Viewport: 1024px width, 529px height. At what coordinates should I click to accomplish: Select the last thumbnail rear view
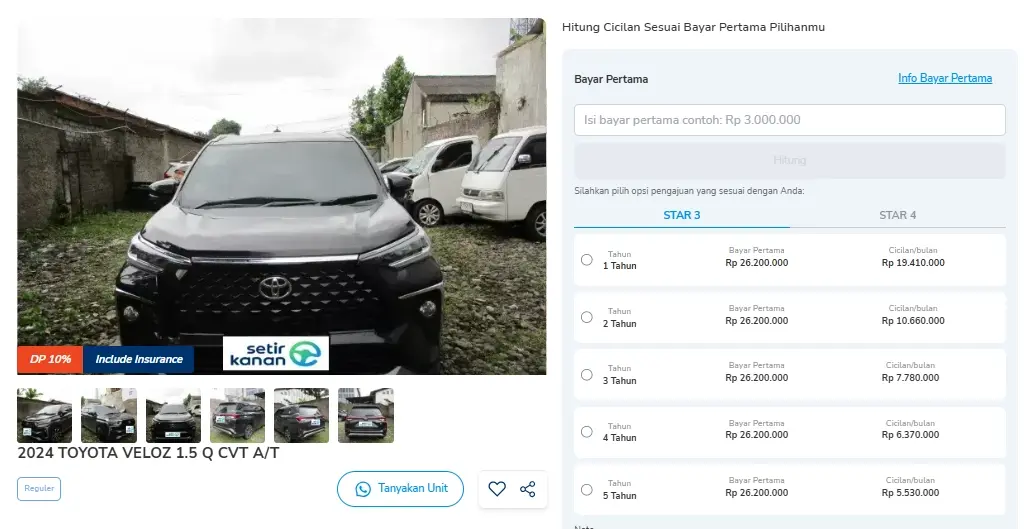(366, 415)
